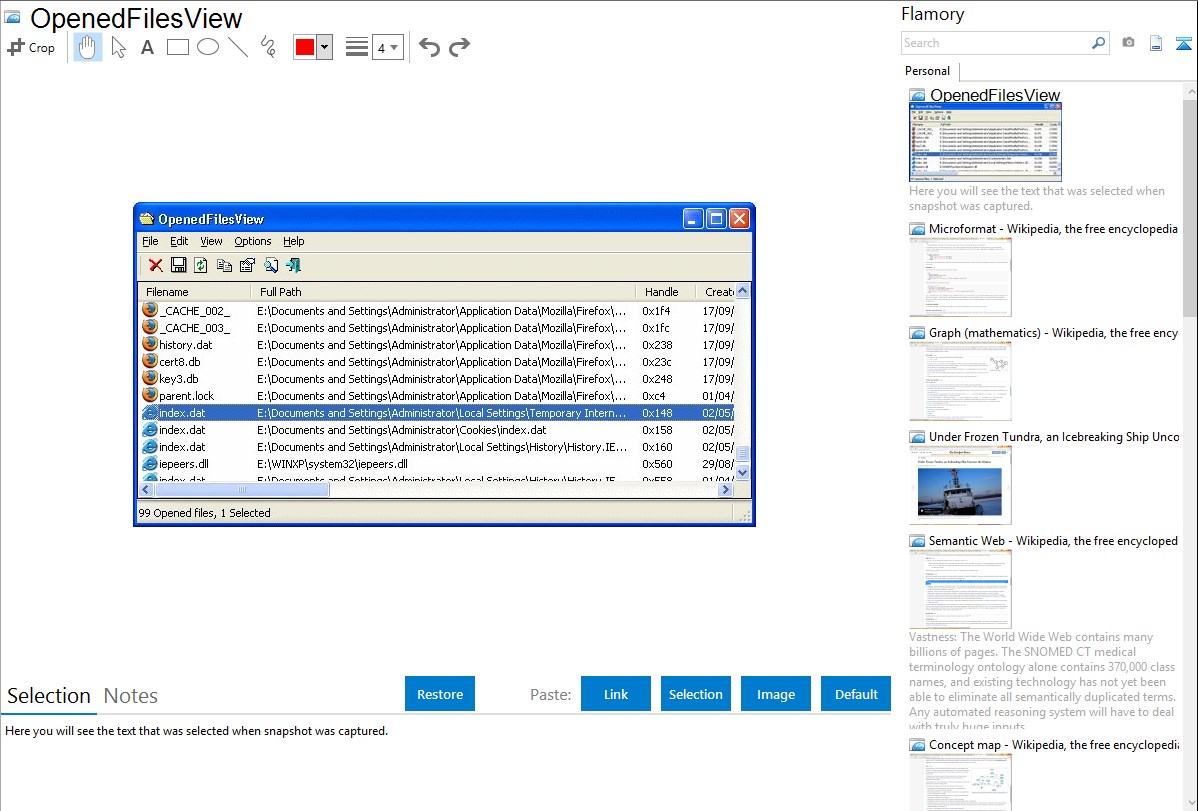Click the Link paste button
This screenshot has height=811, width=1198.
click(616, 694)
